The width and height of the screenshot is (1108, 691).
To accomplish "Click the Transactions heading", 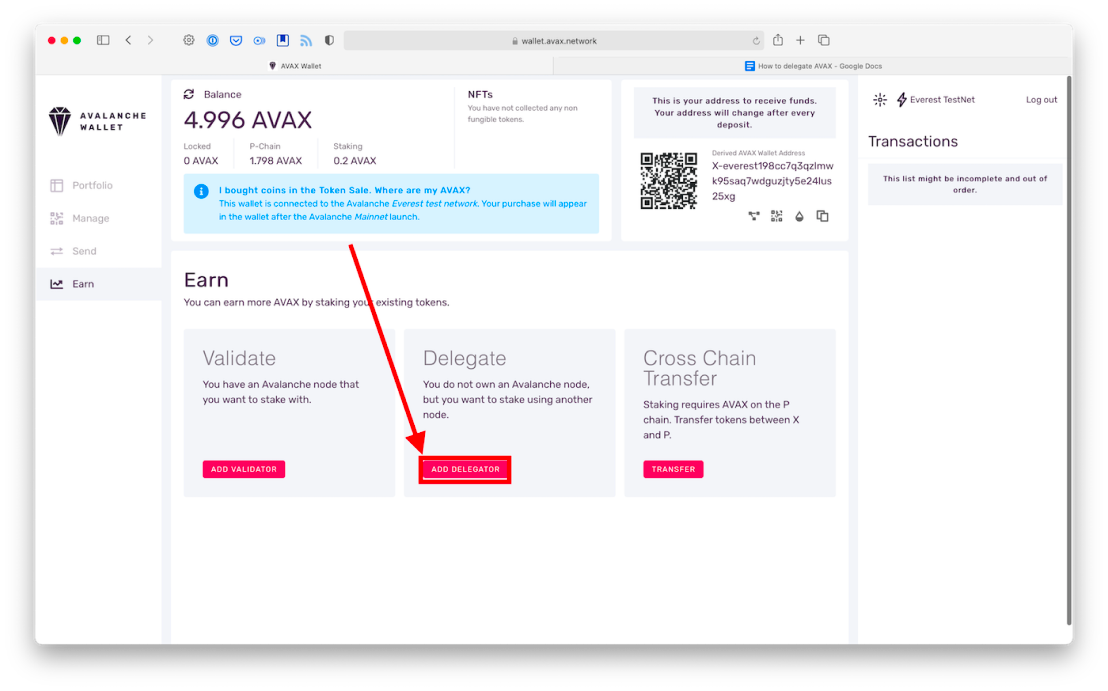I will (x=913, y=141).
